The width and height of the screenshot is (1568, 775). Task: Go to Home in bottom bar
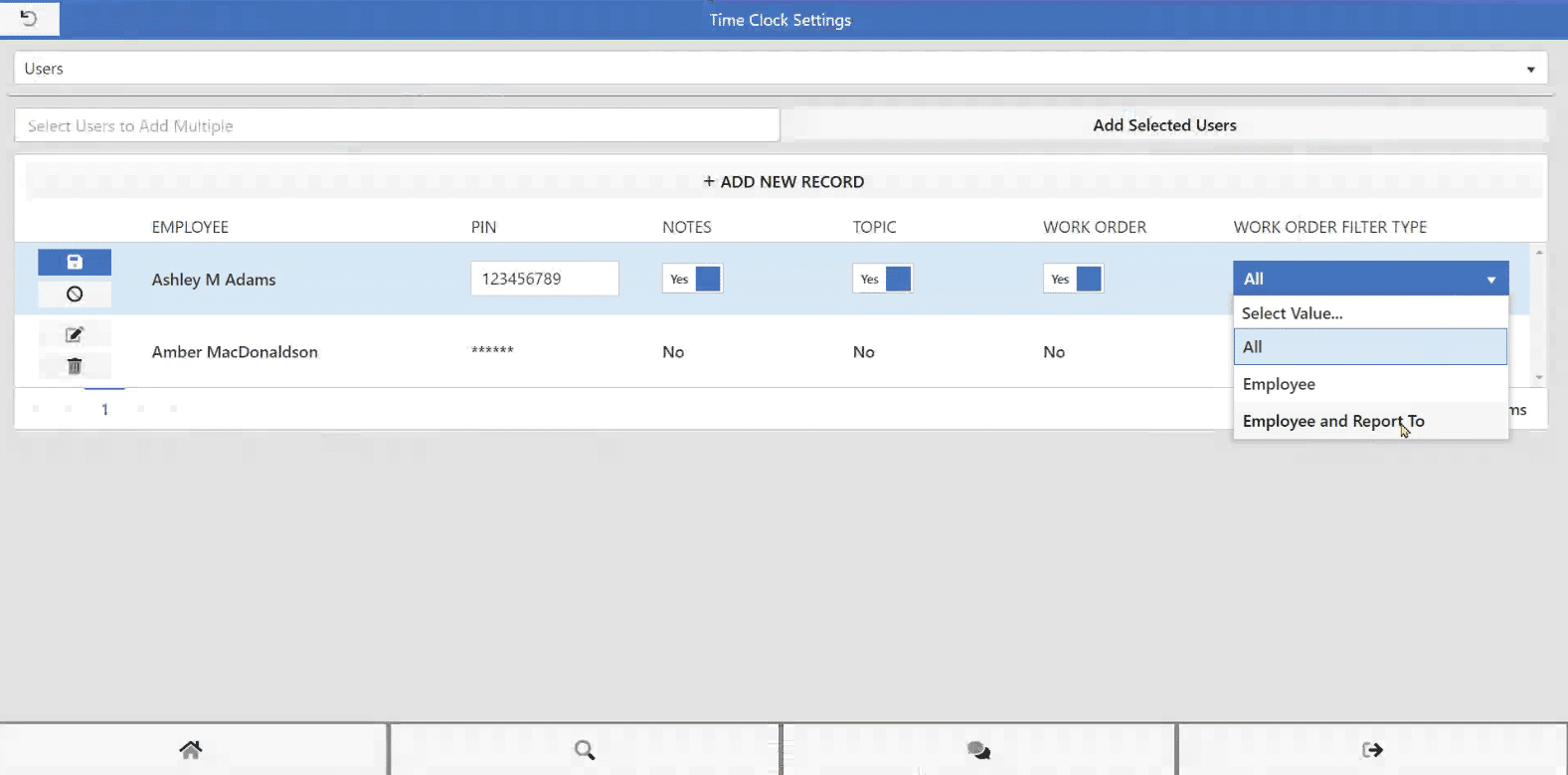pyautogui.click(x=191, y=749)
